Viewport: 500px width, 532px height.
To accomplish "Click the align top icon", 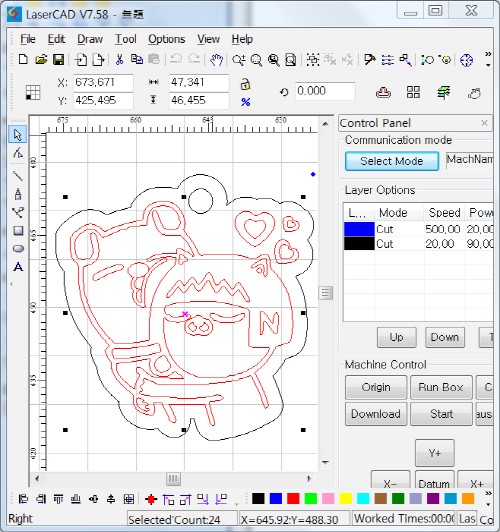I will (58, 499).
